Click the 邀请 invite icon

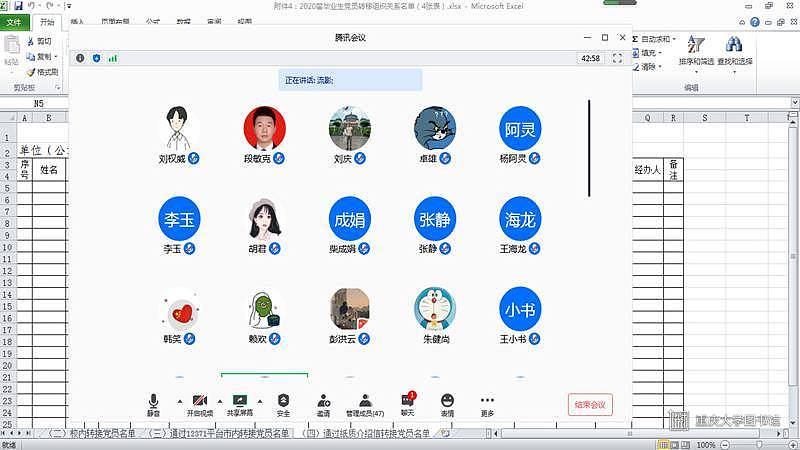[x=323, y=401]
